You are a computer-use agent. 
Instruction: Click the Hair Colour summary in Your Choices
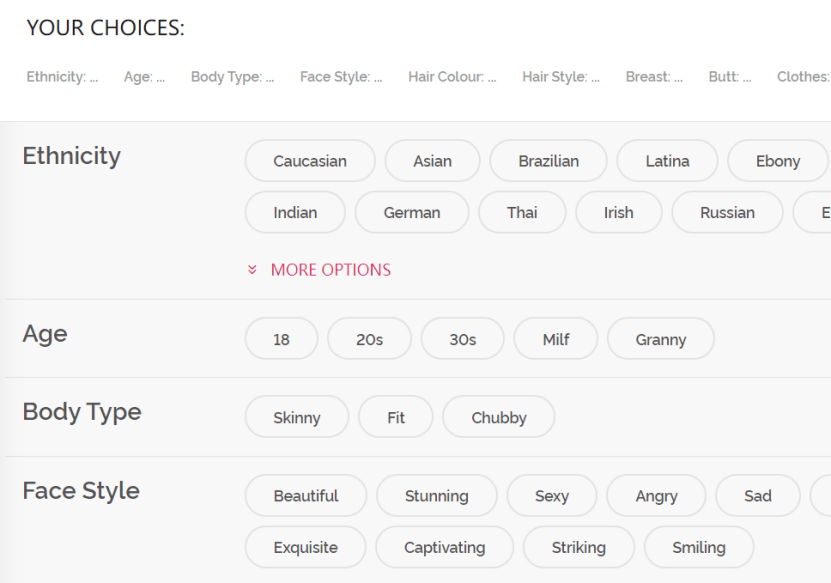click(452, 77)
